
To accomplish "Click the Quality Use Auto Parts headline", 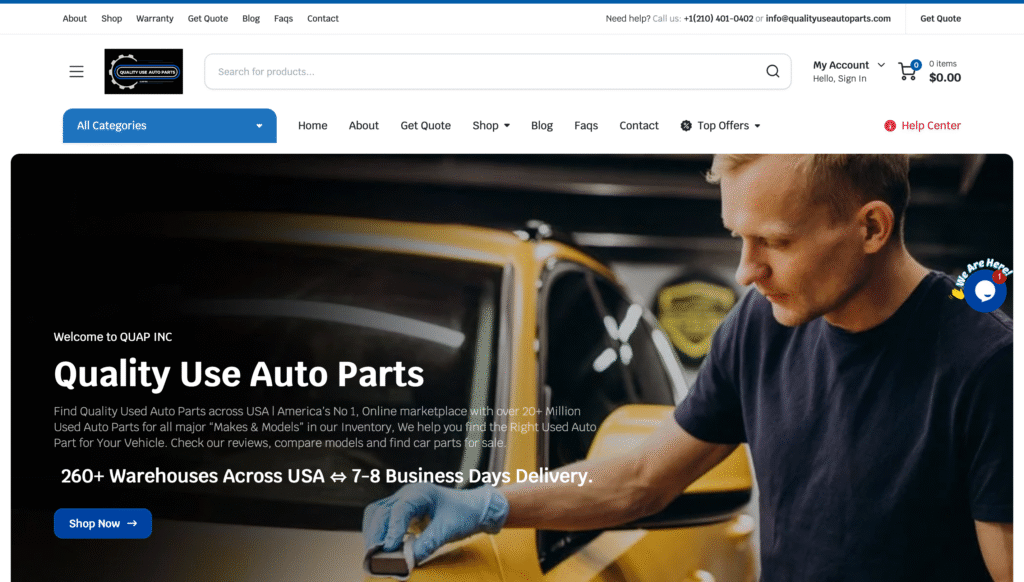I will (x=239, y=374).
